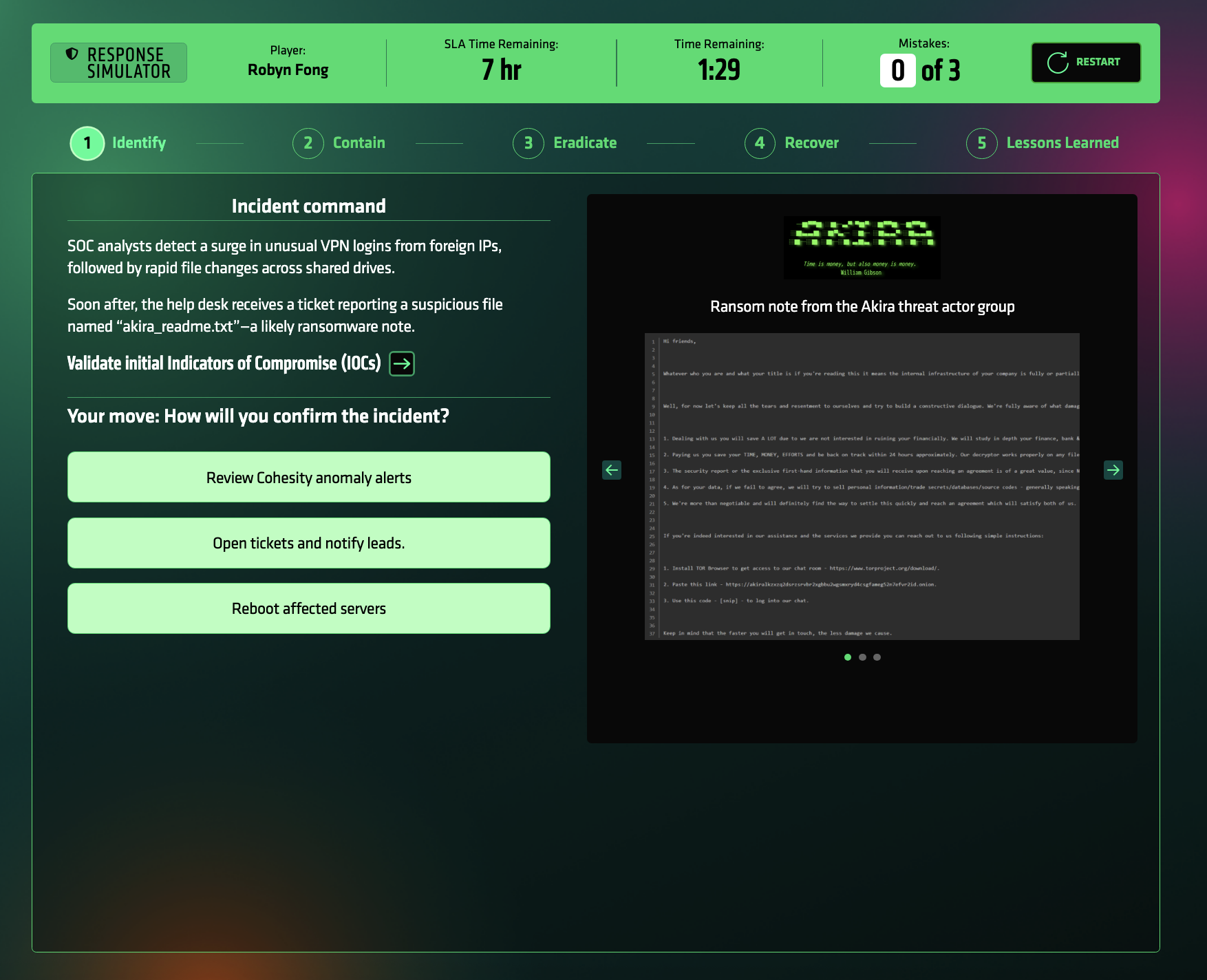Click the carousel next arrow icon

pos(1113,470)
